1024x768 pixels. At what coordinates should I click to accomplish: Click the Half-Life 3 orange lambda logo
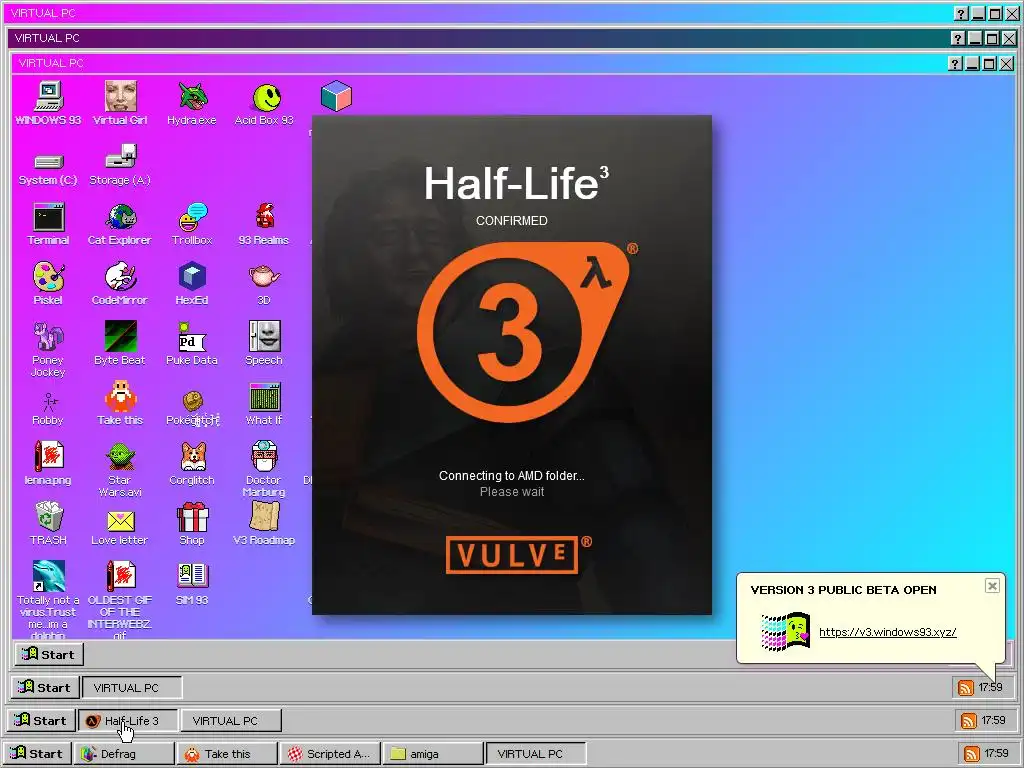522,332
